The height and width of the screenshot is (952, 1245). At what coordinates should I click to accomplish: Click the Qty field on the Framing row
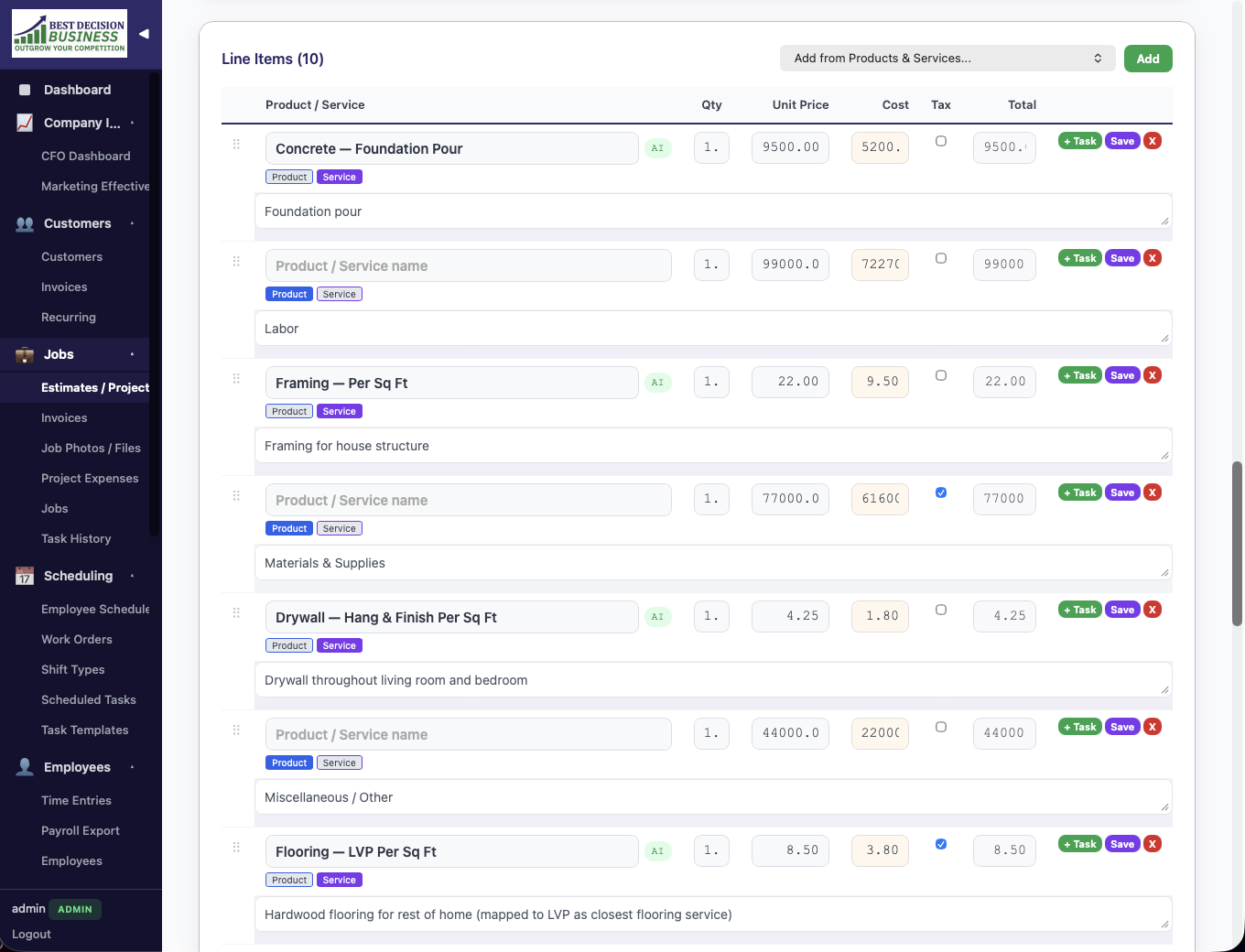coord(711,382)
